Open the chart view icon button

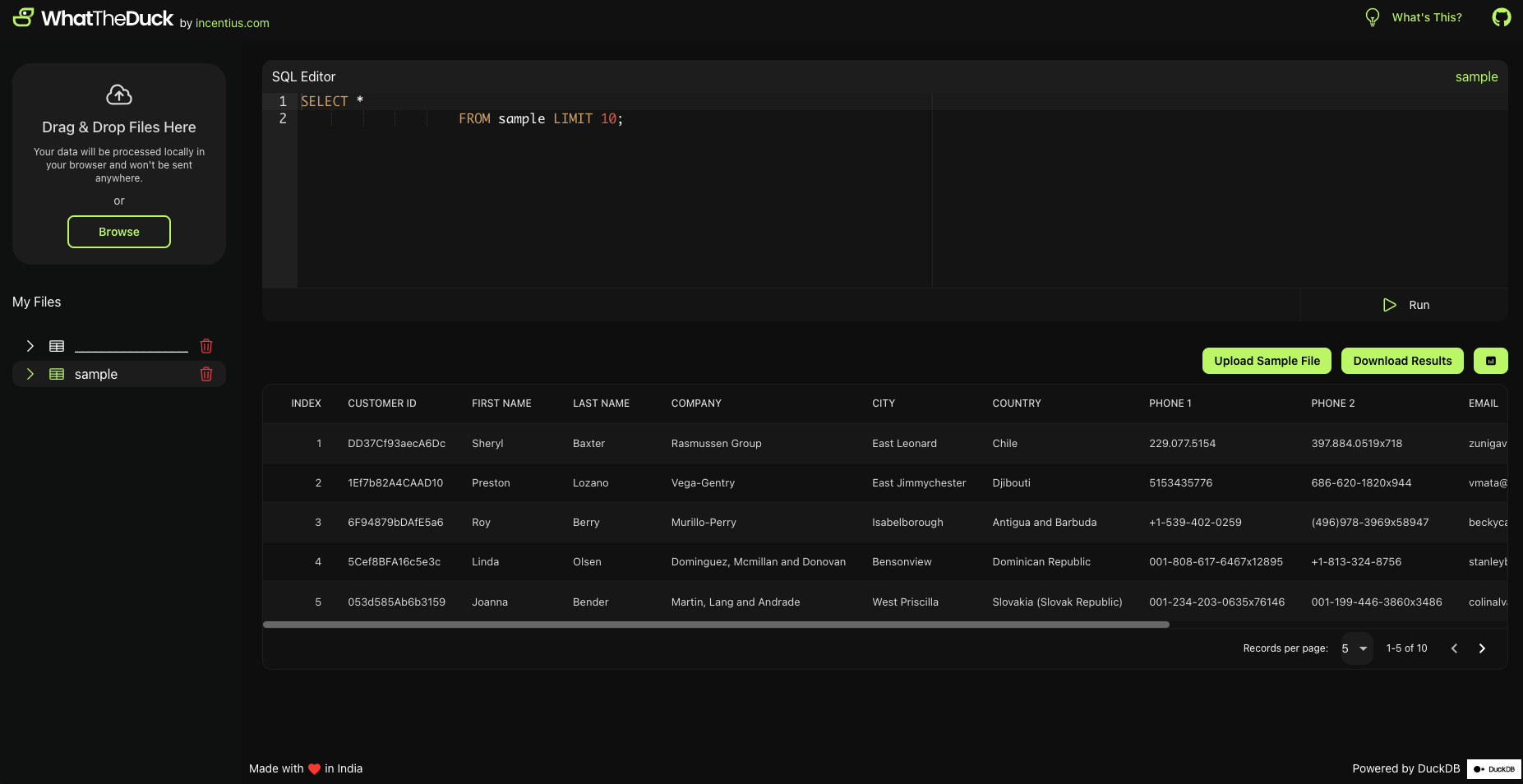click(x=1491, y=361)
